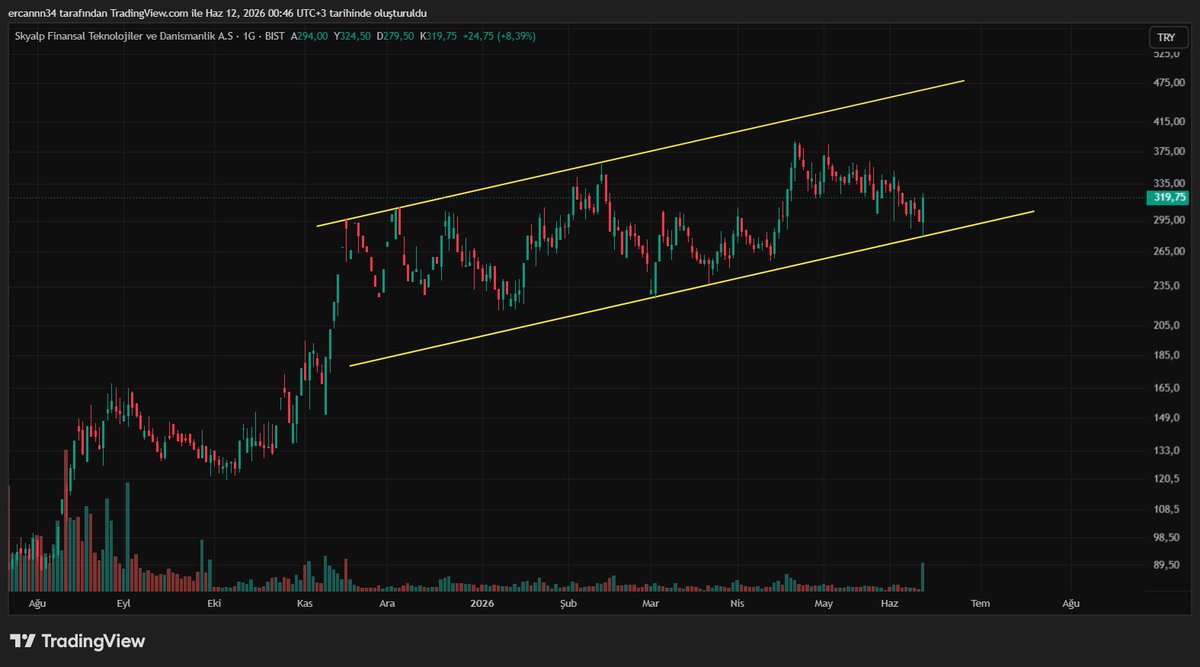Viewport: 1200px width, 667px height.
Task: Click the 375,00 price axis label
Action: click(x=1168, y=152)
